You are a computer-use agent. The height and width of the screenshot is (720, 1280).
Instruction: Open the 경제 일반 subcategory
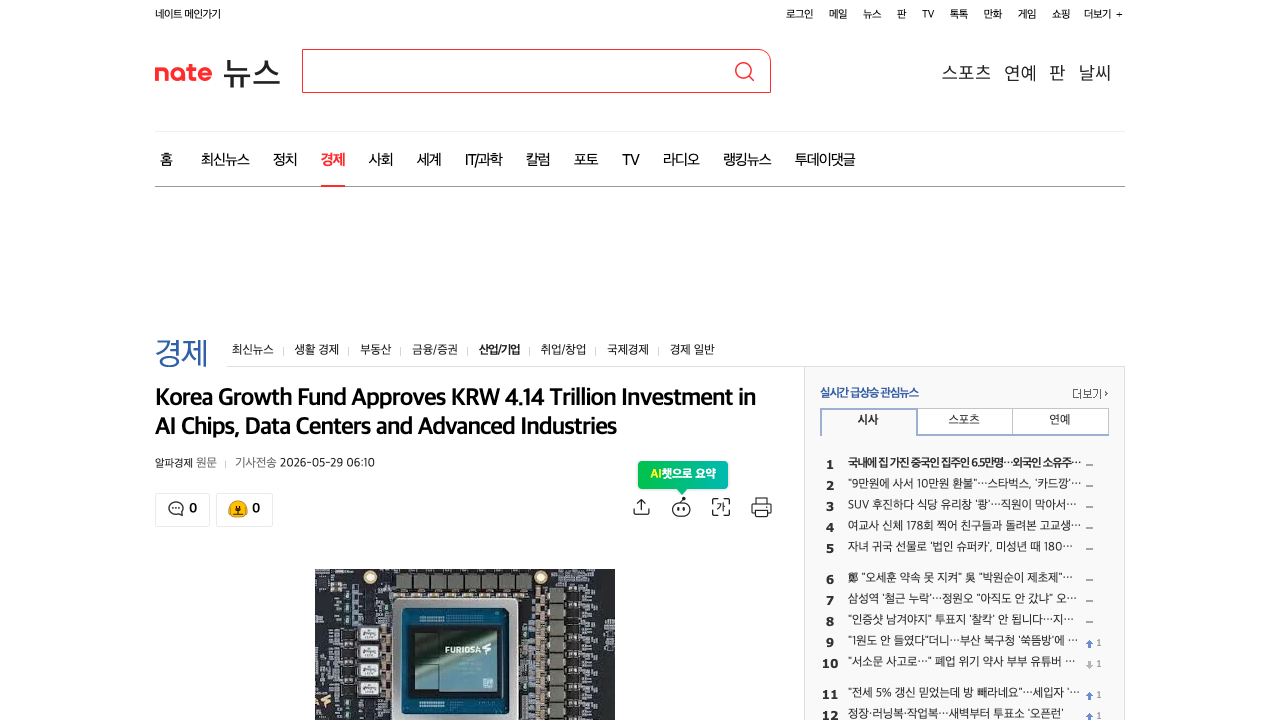[692, 350]
